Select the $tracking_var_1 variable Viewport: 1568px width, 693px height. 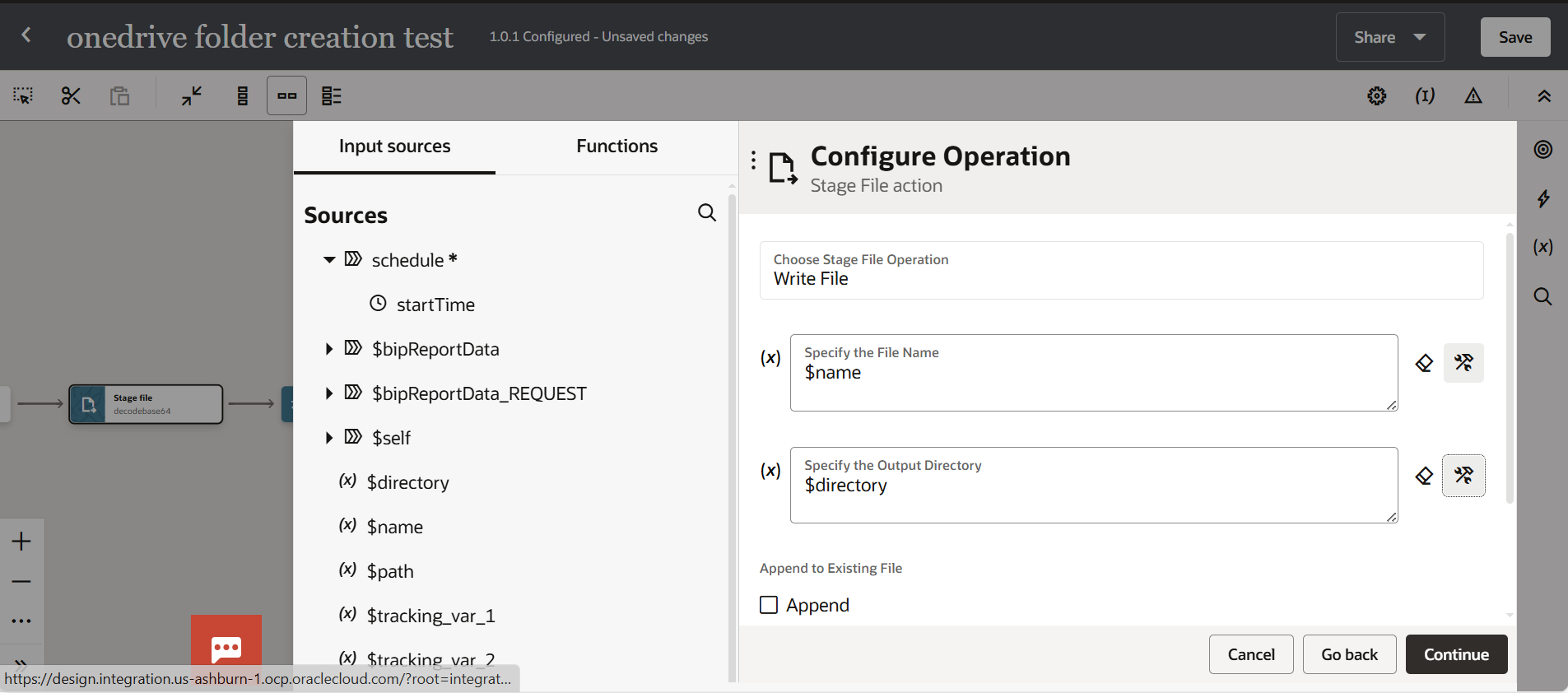[x=430, y=616]
